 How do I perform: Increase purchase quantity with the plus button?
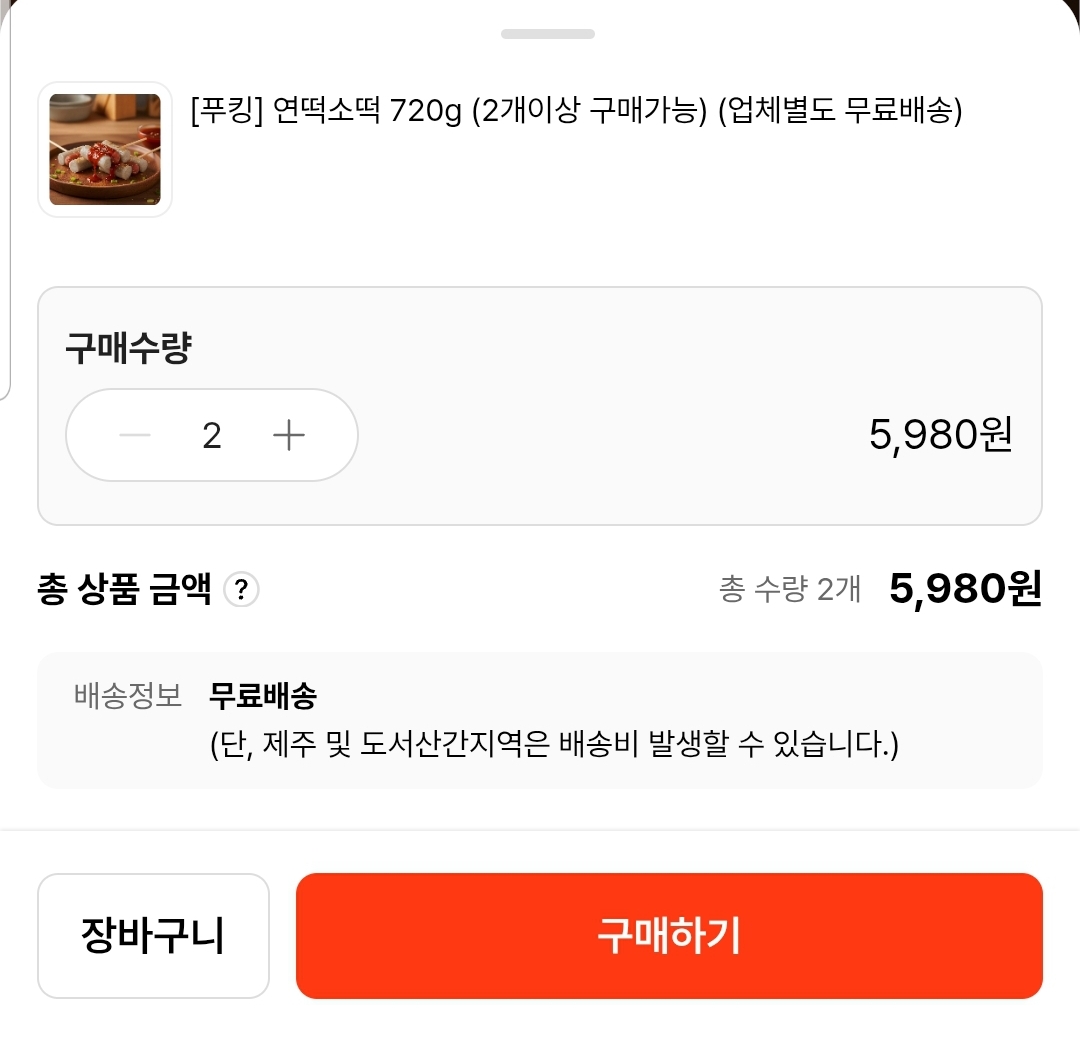(x=289, y=435)
